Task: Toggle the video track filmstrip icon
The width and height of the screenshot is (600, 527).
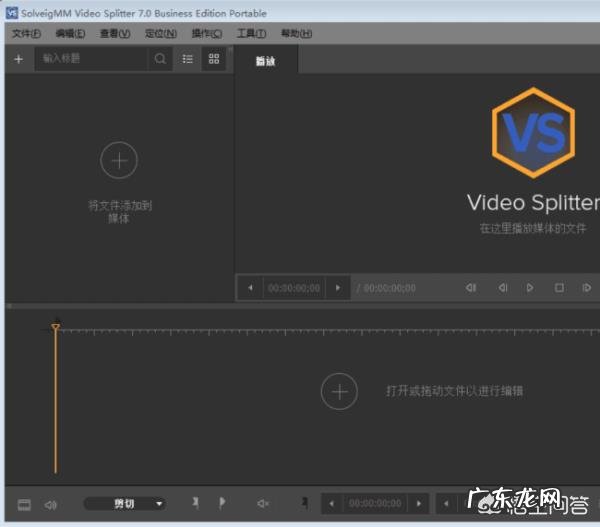Action: [x=24, y=504]
